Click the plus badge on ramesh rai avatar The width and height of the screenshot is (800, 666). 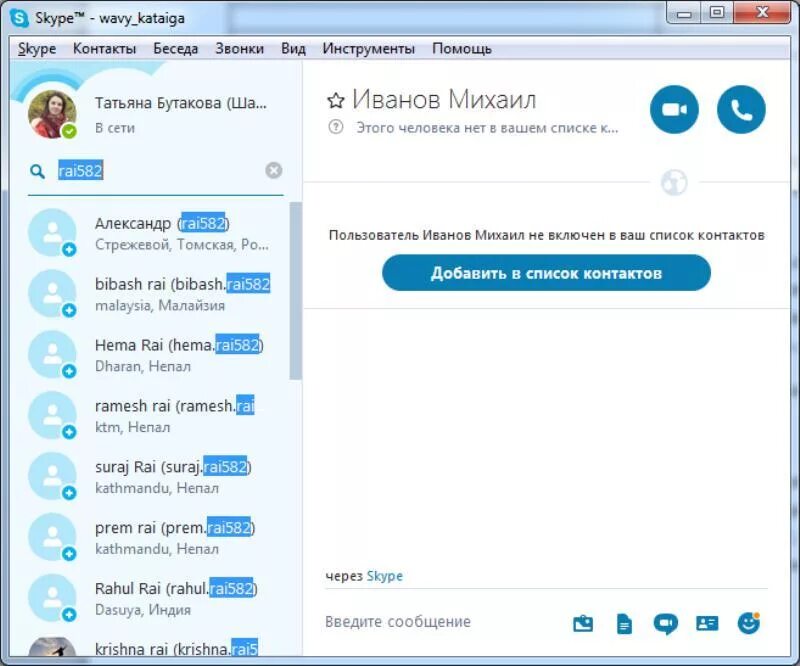tap(69, 432)
